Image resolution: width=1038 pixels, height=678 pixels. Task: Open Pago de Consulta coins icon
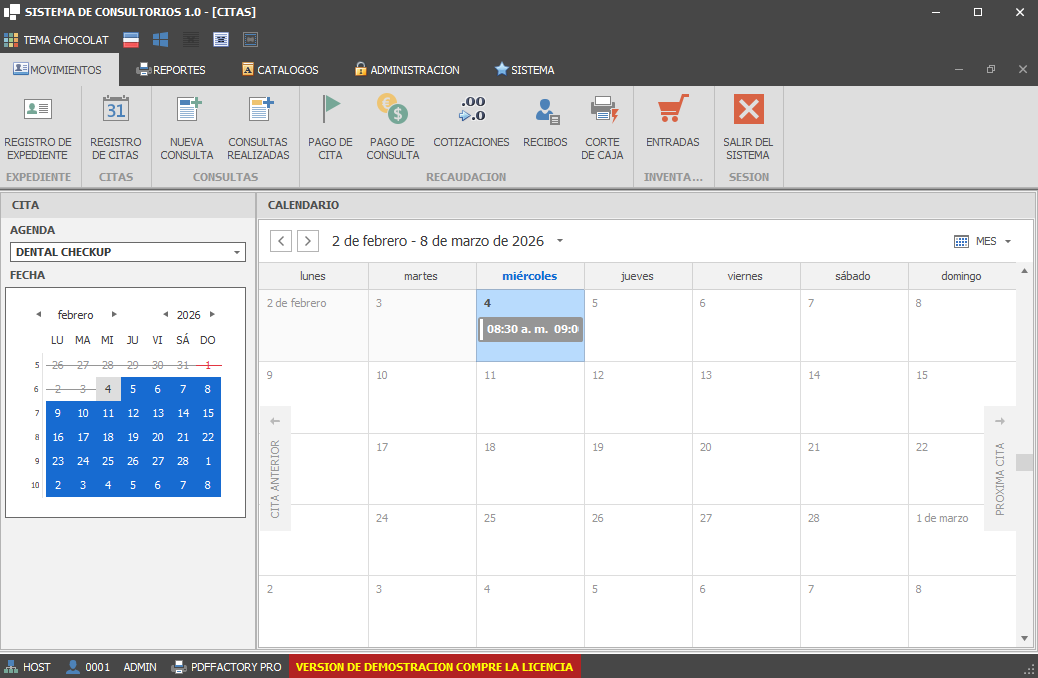click(392, 108)
